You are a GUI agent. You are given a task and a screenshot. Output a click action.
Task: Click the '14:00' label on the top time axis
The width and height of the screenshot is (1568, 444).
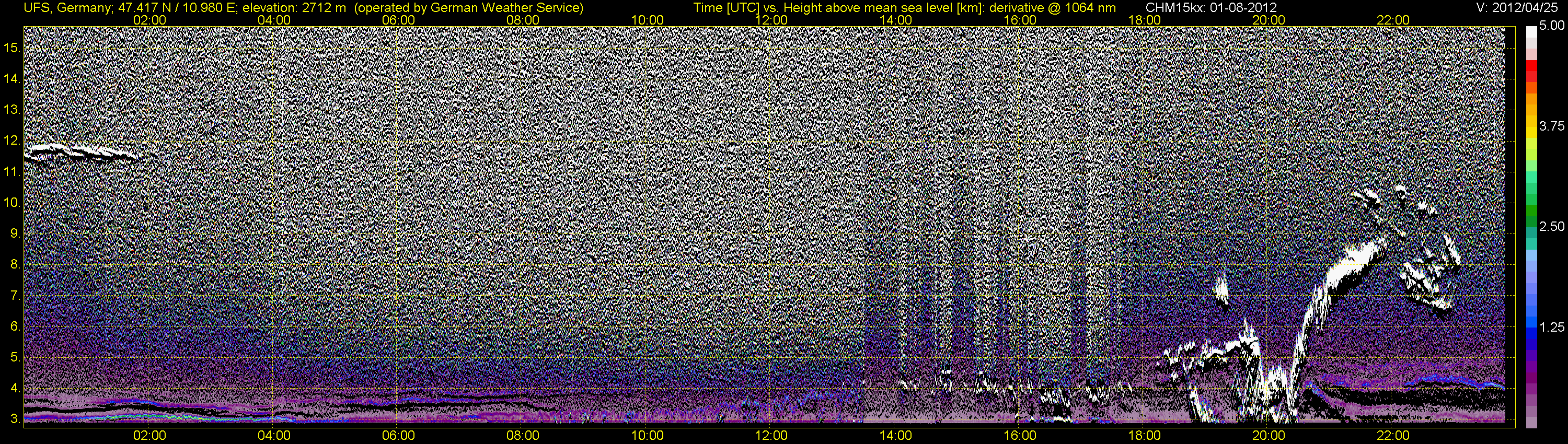coord(896,20)
